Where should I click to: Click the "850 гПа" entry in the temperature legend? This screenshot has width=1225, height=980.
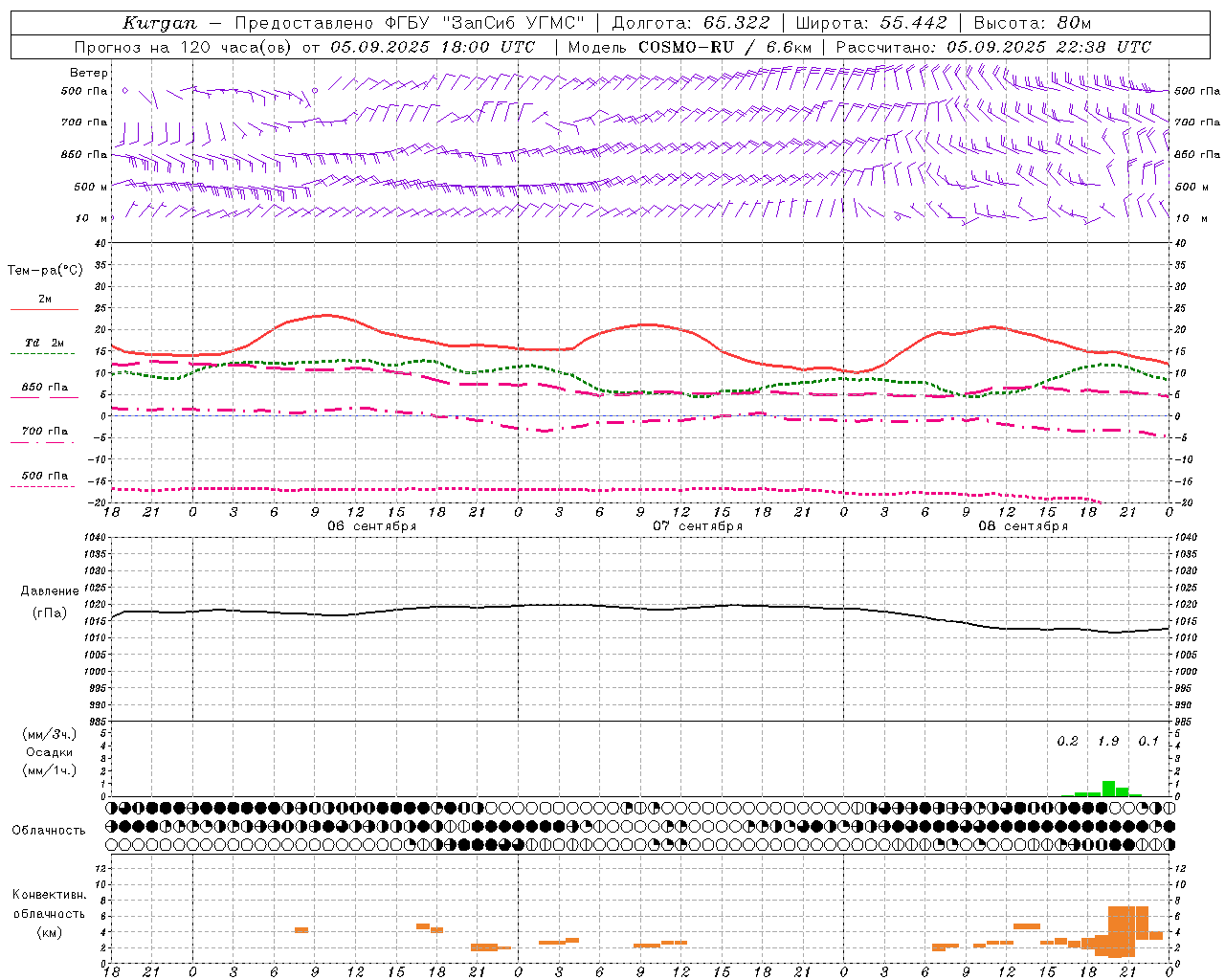44,388
